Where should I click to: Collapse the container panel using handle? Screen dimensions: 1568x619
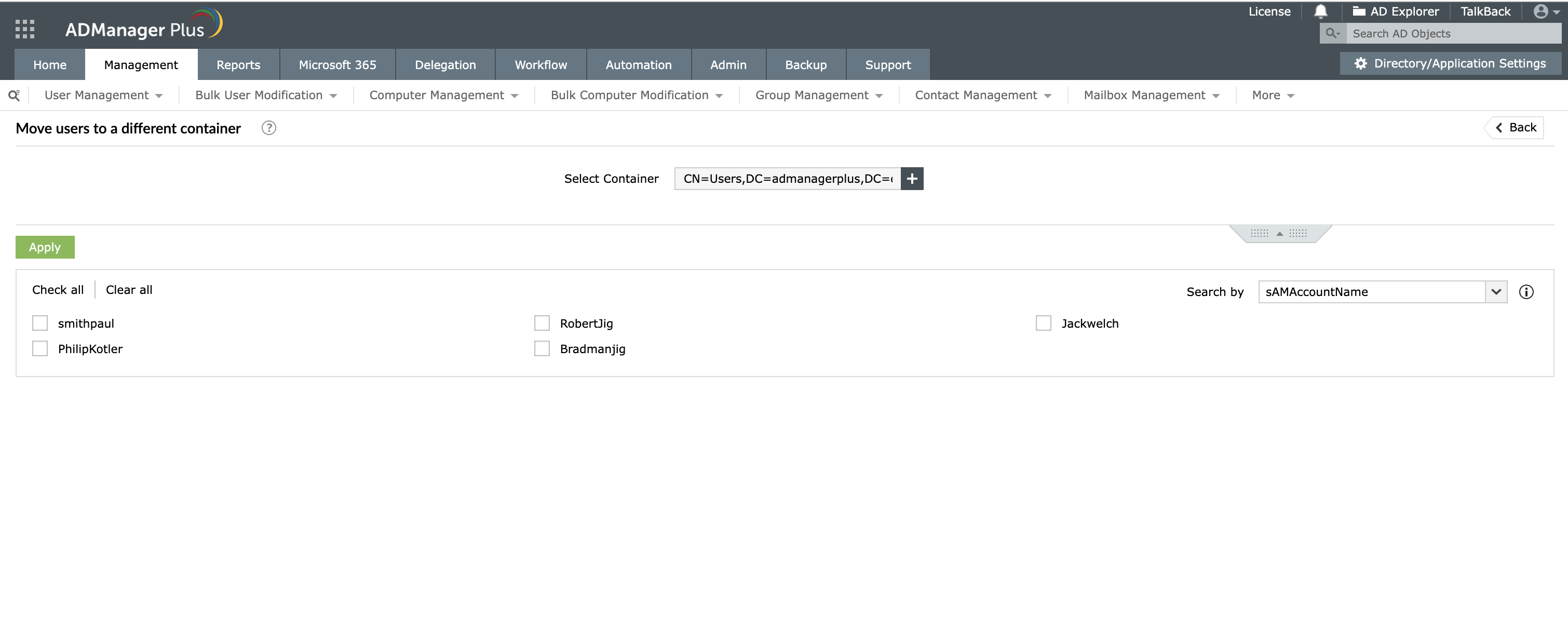click(x=1279, y=234)
